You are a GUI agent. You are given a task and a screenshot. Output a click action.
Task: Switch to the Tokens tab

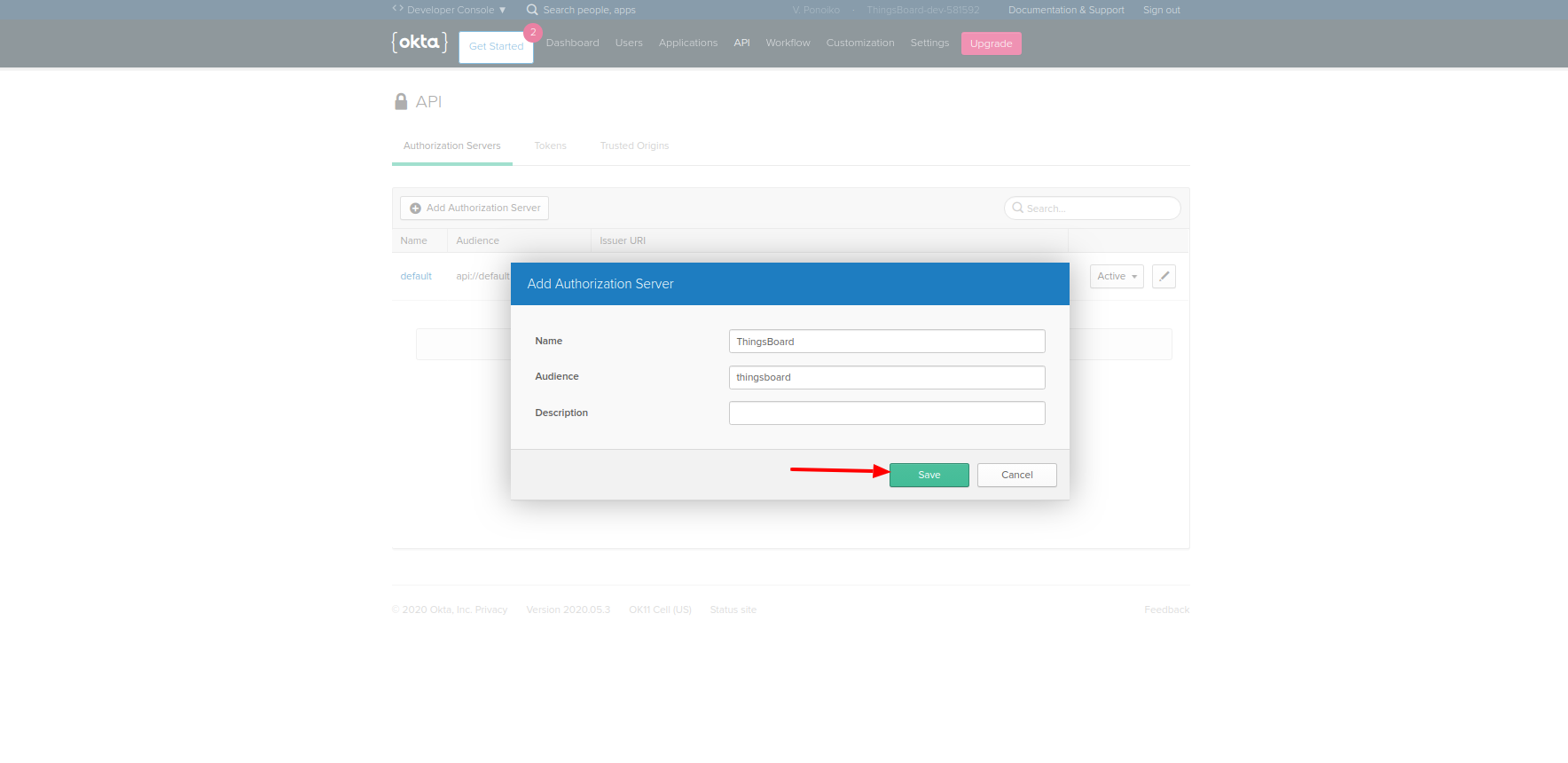(x=550, y=146)
